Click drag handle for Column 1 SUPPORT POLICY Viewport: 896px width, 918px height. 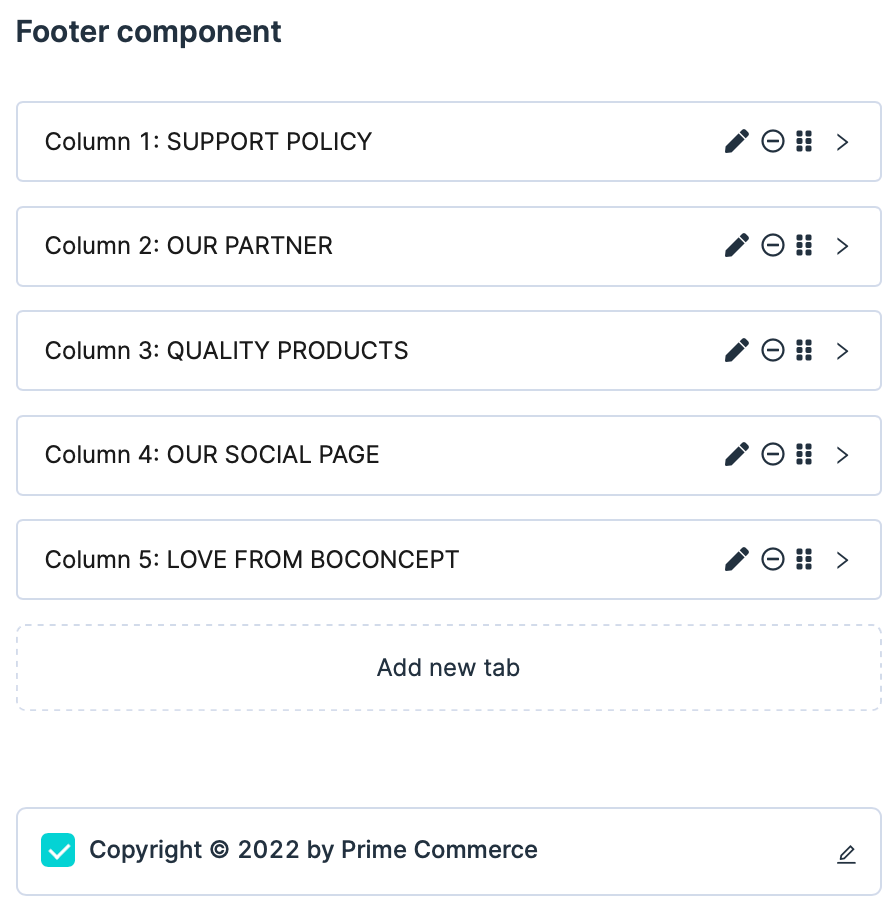(803, 142)
